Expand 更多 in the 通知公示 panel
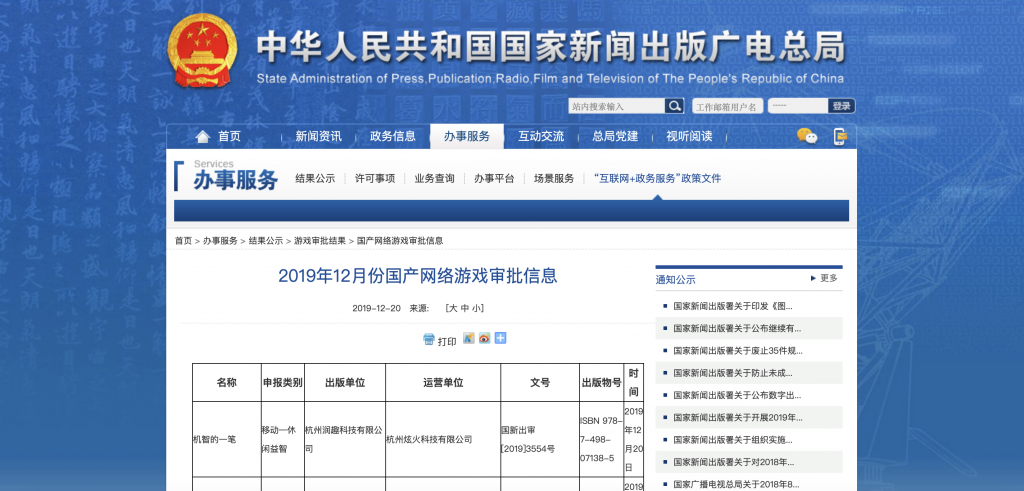1024x491 pixels. click(824, 278)
